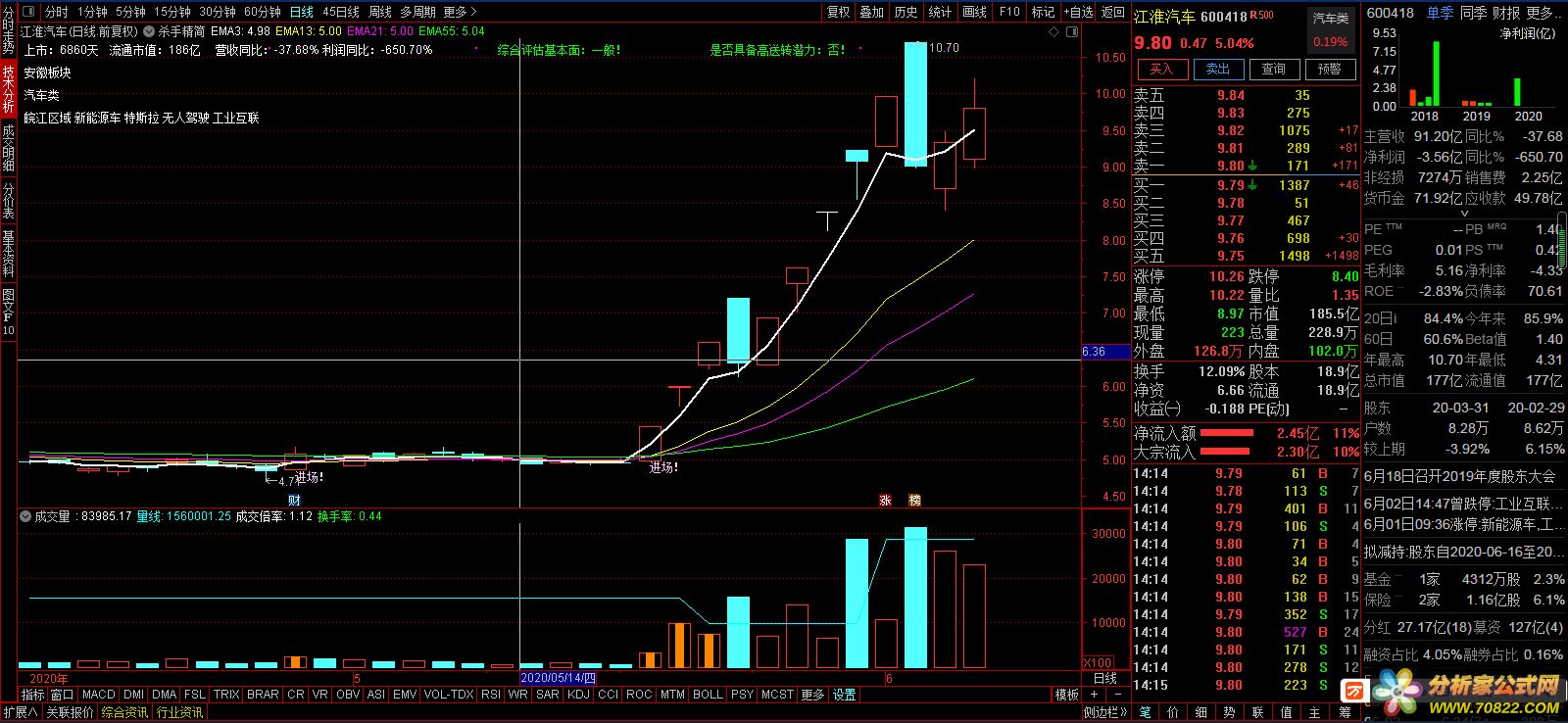
Task: Select the KDJ indicator tab
Action: coord(579,695)
